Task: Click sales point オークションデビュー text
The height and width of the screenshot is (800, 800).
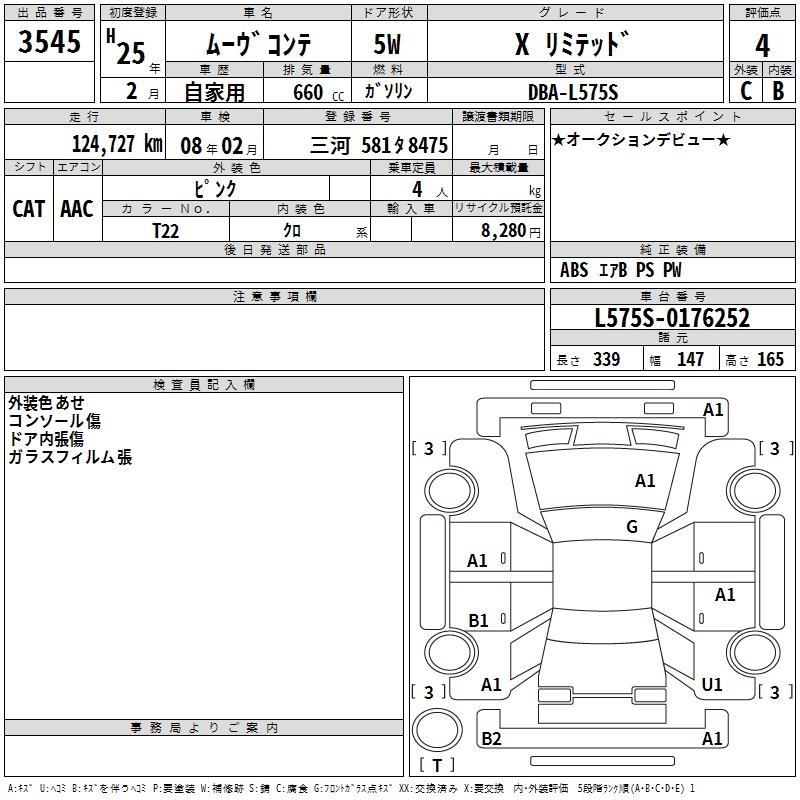Action: 641,139
